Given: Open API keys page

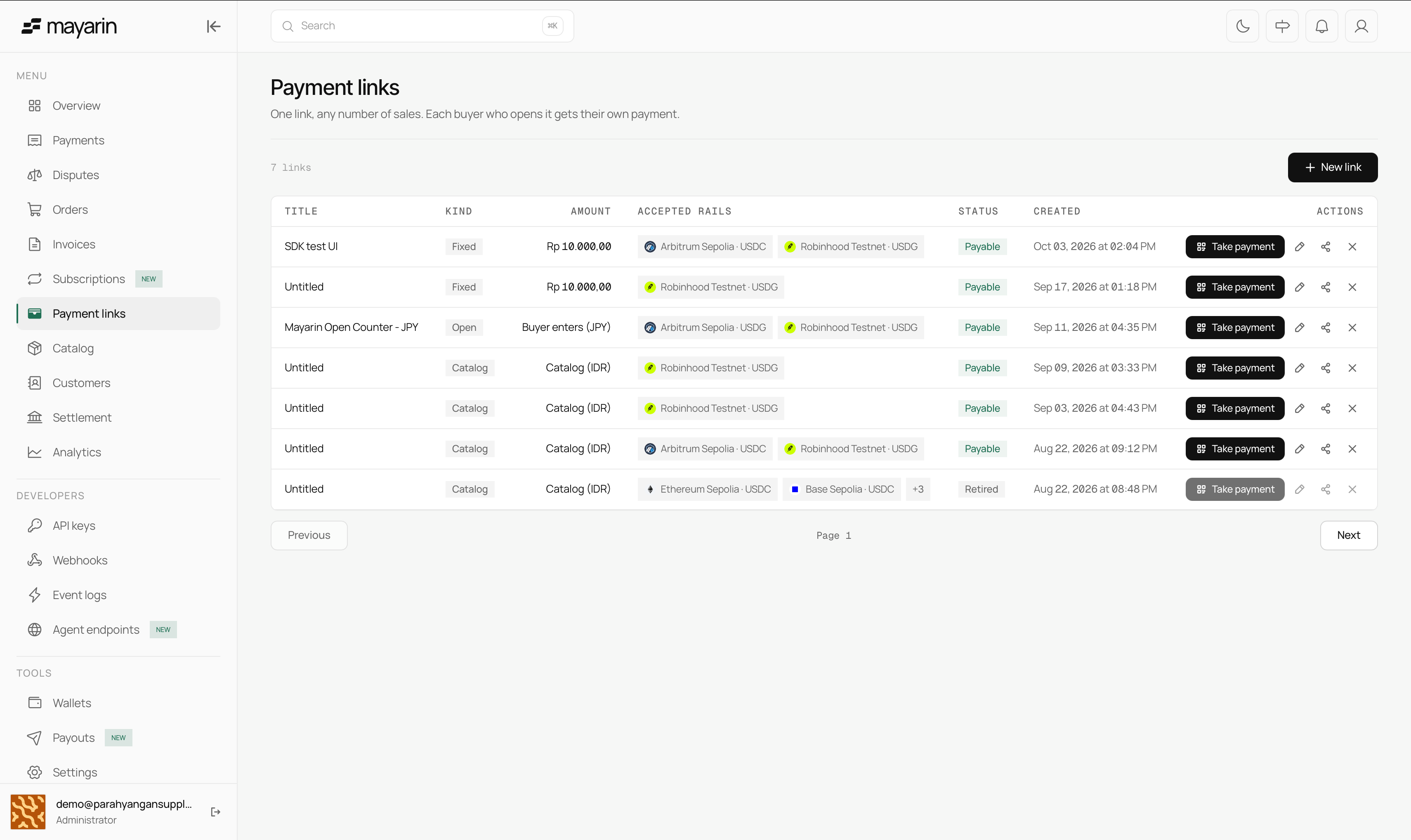Looking at the screenshot, I should [118, 526].
